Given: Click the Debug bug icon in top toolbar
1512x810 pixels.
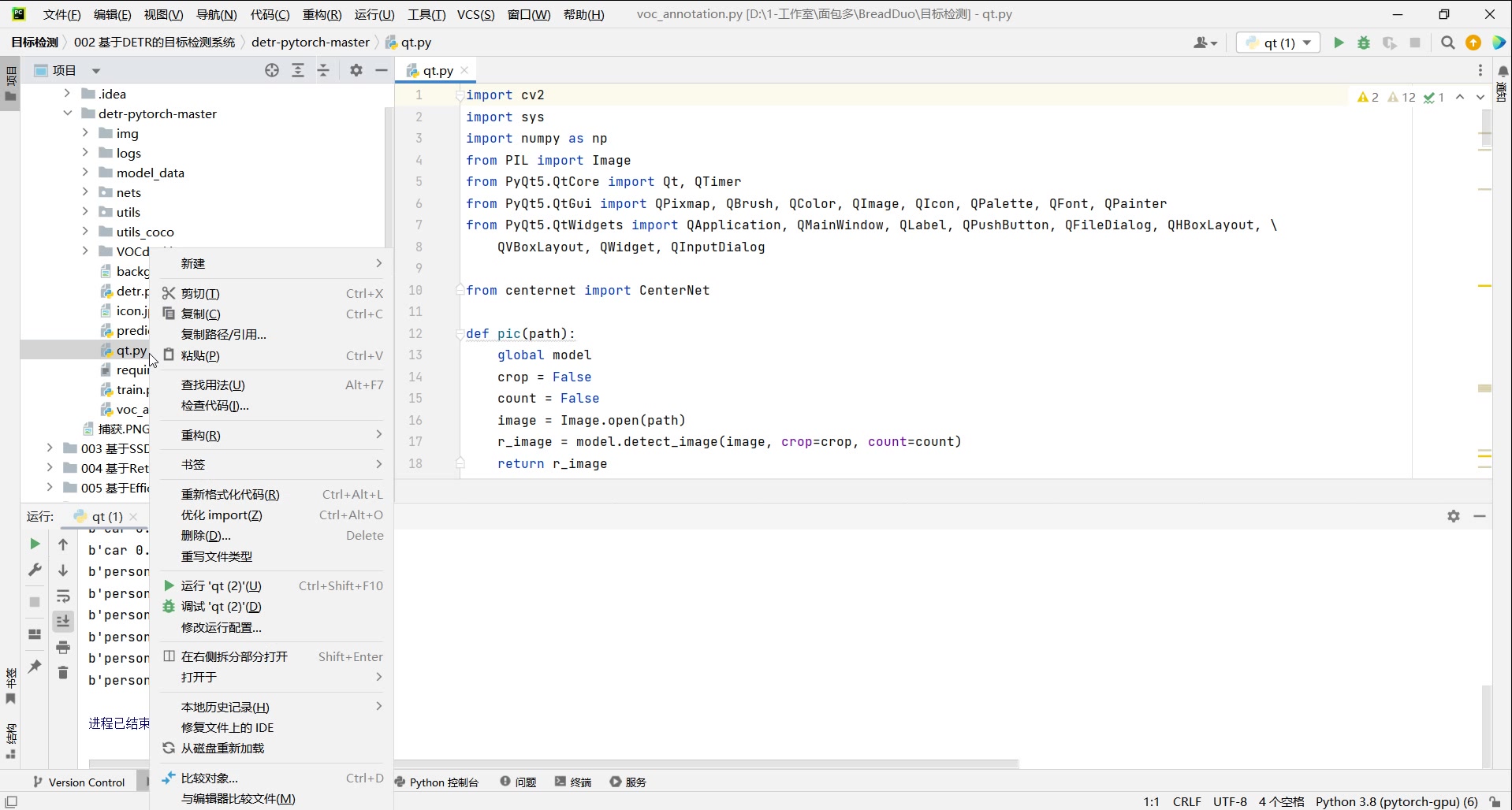Looking at the screenshot, I should [1364, 43].
